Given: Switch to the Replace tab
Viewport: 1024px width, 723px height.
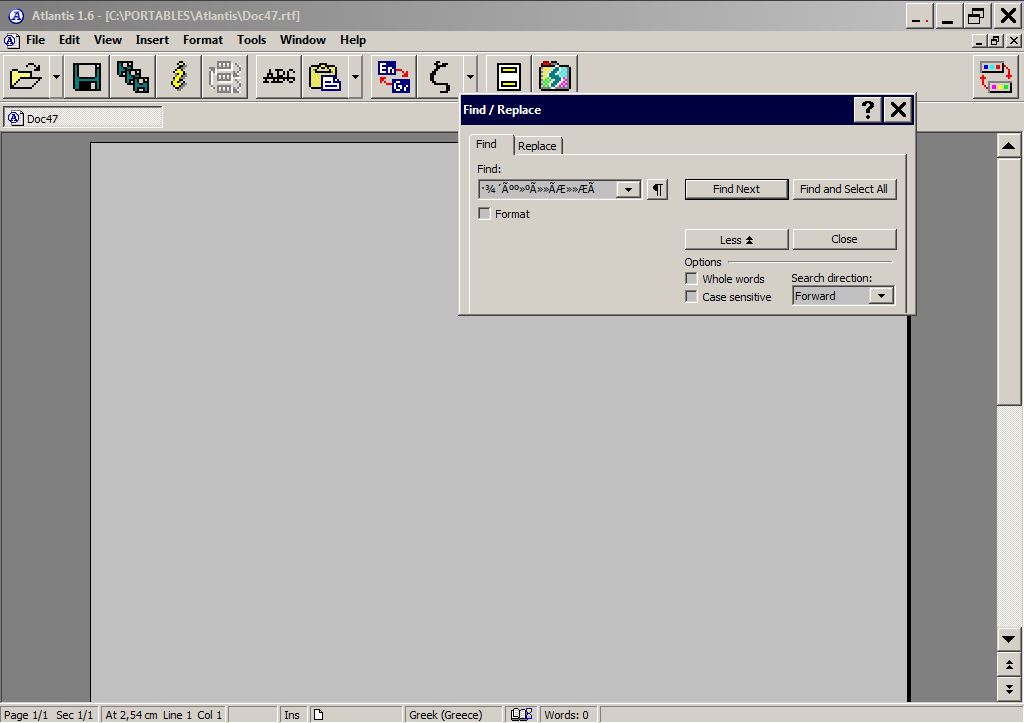Looking at the screenshot, I should [537, 146].
